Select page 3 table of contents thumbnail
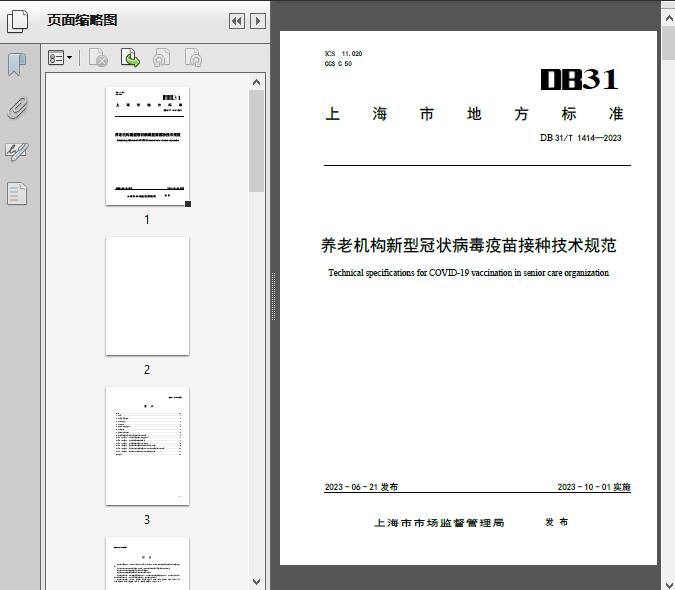 tap(147, 446)
